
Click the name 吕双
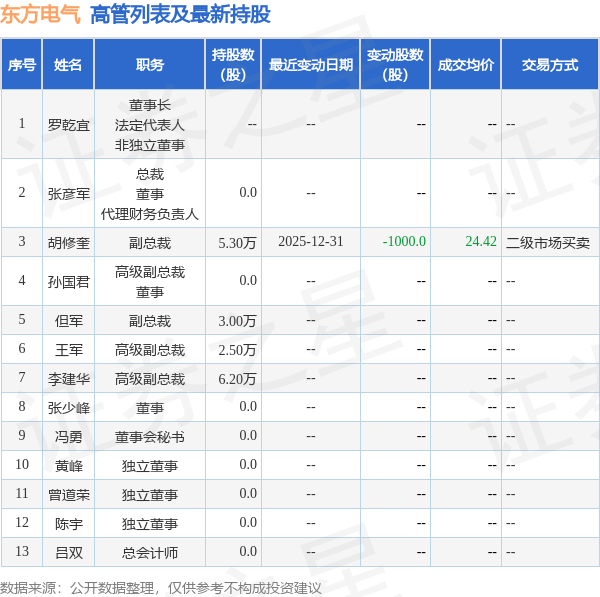click(68, 553)
